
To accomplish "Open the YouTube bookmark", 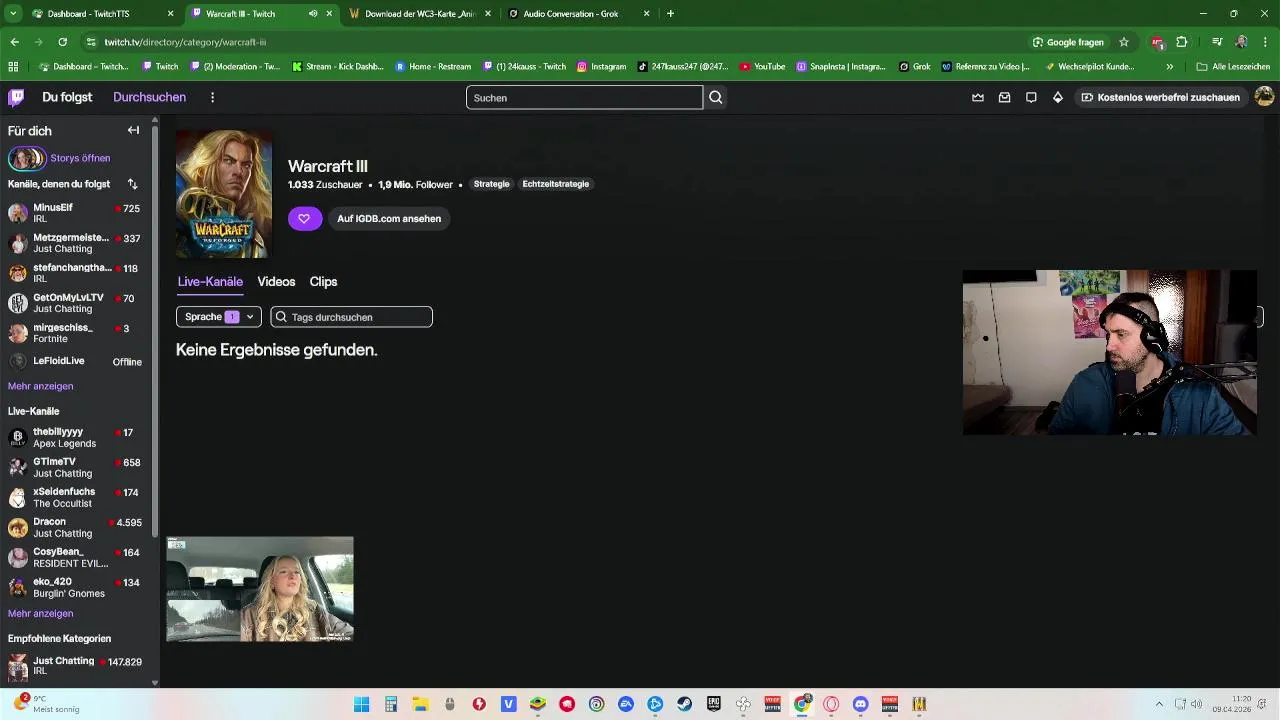I will [x=762, y=66].
